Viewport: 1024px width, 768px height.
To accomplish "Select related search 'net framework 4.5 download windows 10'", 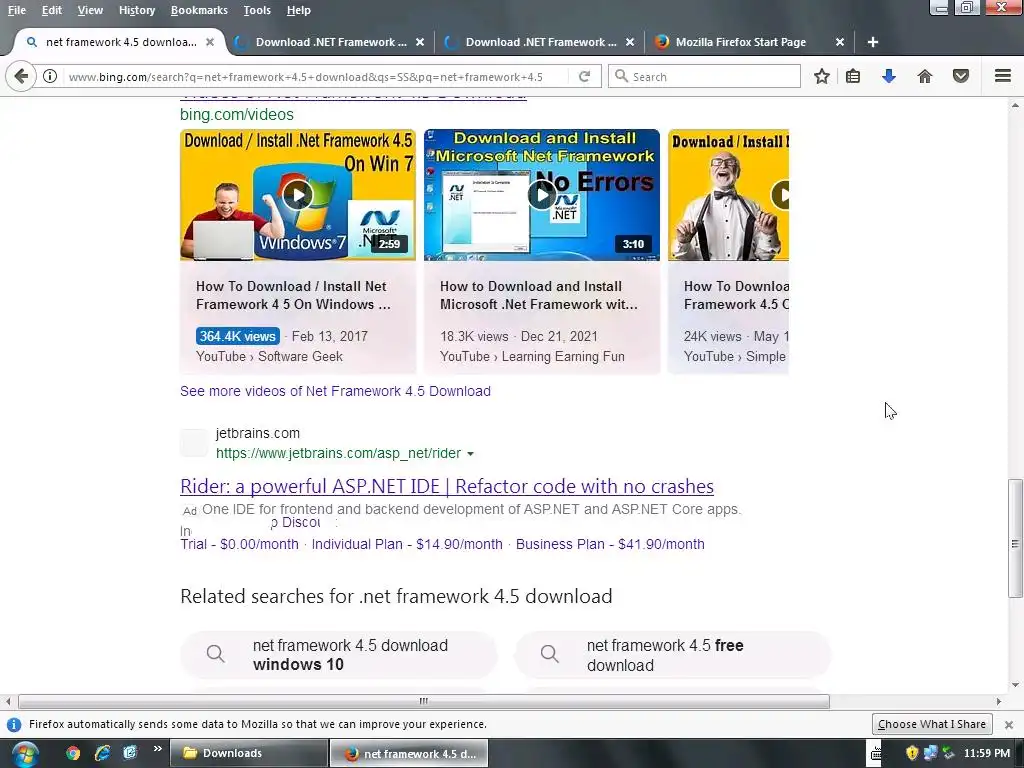I will (339, 654).
